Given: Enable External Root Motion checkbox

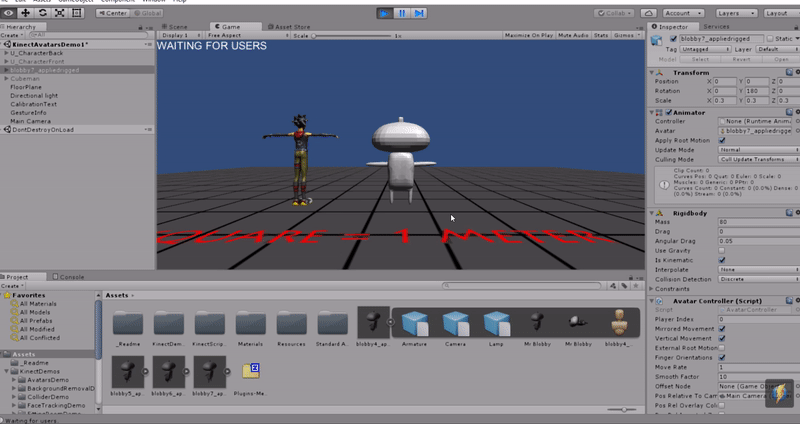Looking at the screenshot, I should [x=722, y=348].
